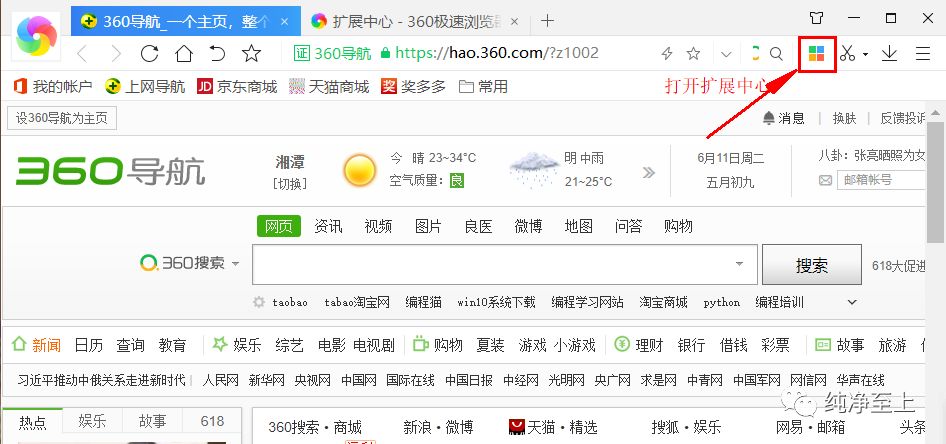
Task: Select the 地图 search tab
Action: click(x=579, y=226)
